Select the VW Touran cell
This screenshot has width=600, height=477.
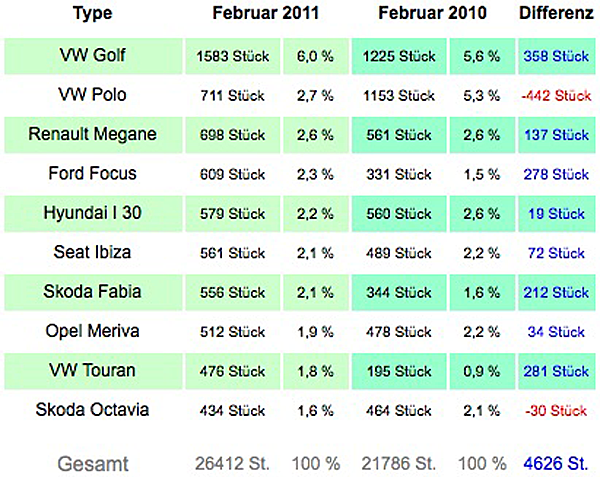93,371
